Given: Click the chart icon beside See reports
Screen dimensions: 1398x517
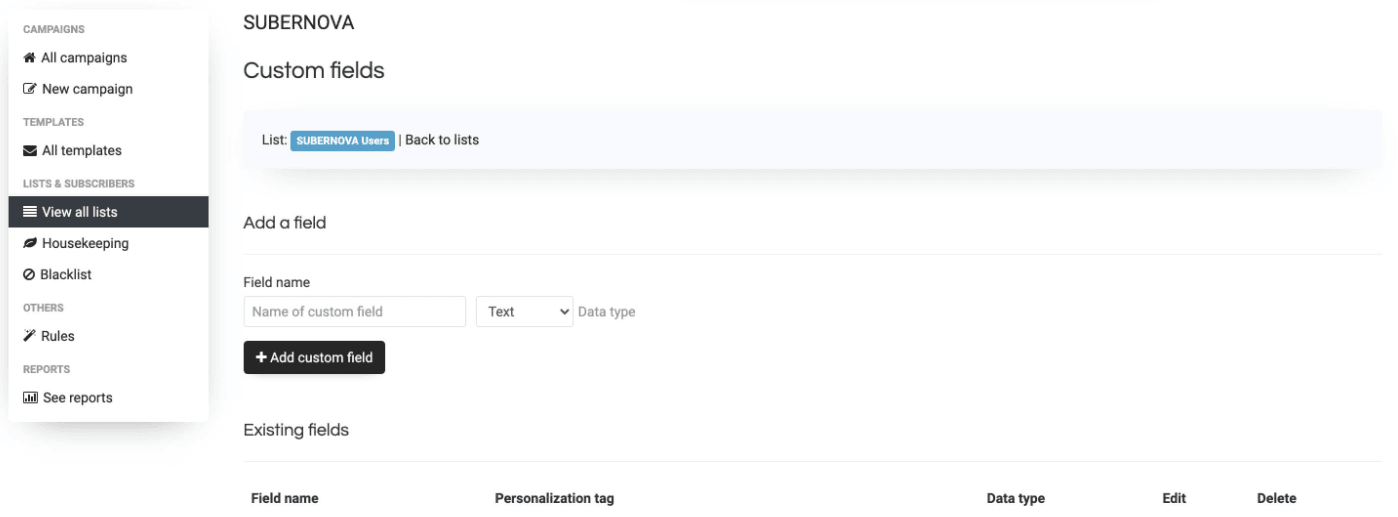Looking at the screenshot, I should point(30,398).
